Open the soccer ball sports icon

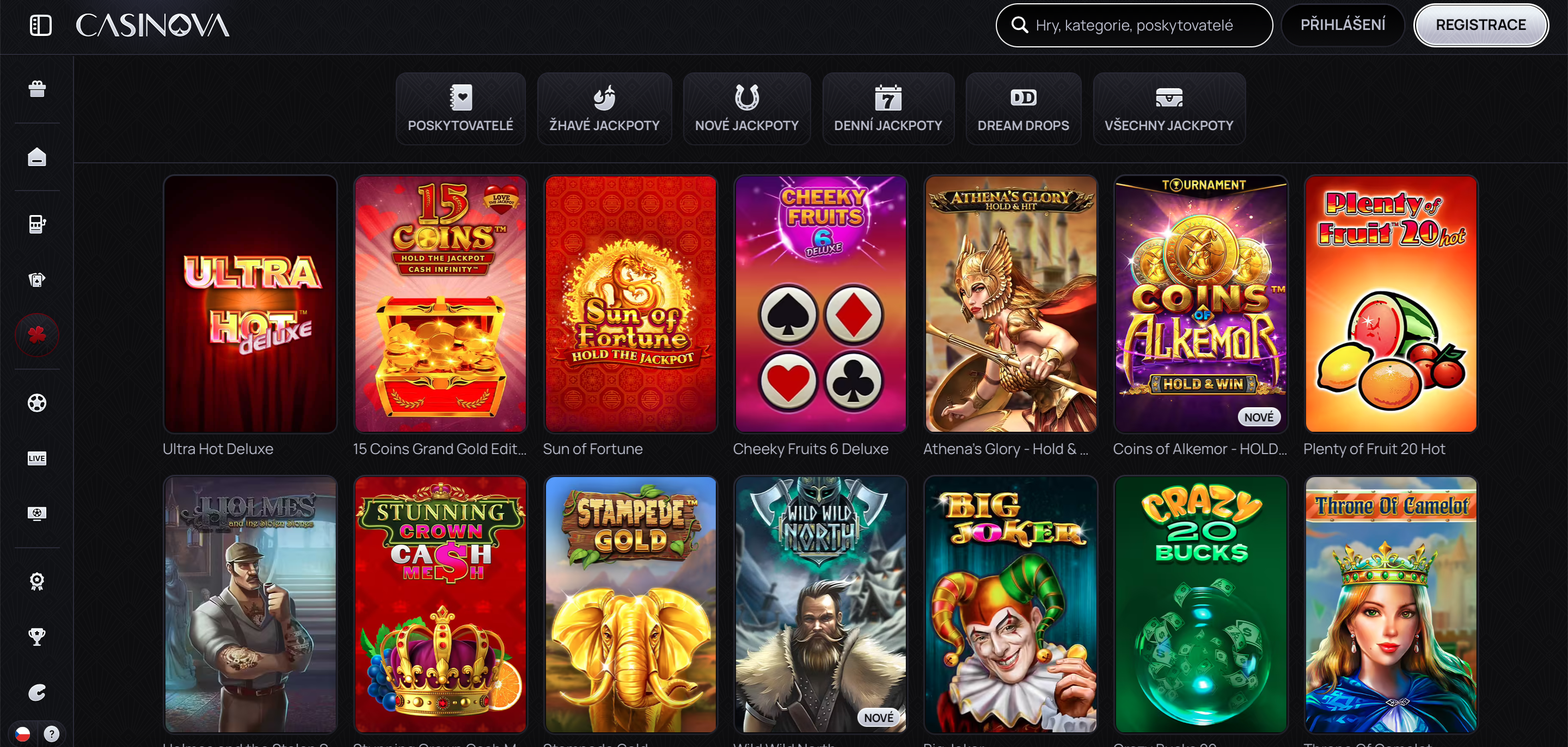coord(37,402)
